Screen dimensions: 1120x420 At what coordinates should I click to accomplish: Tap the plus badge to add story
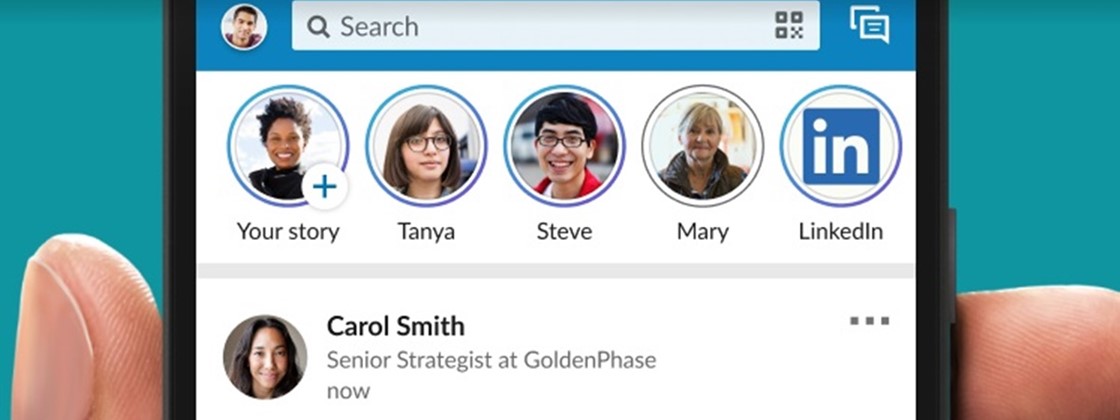pos(325,186)
